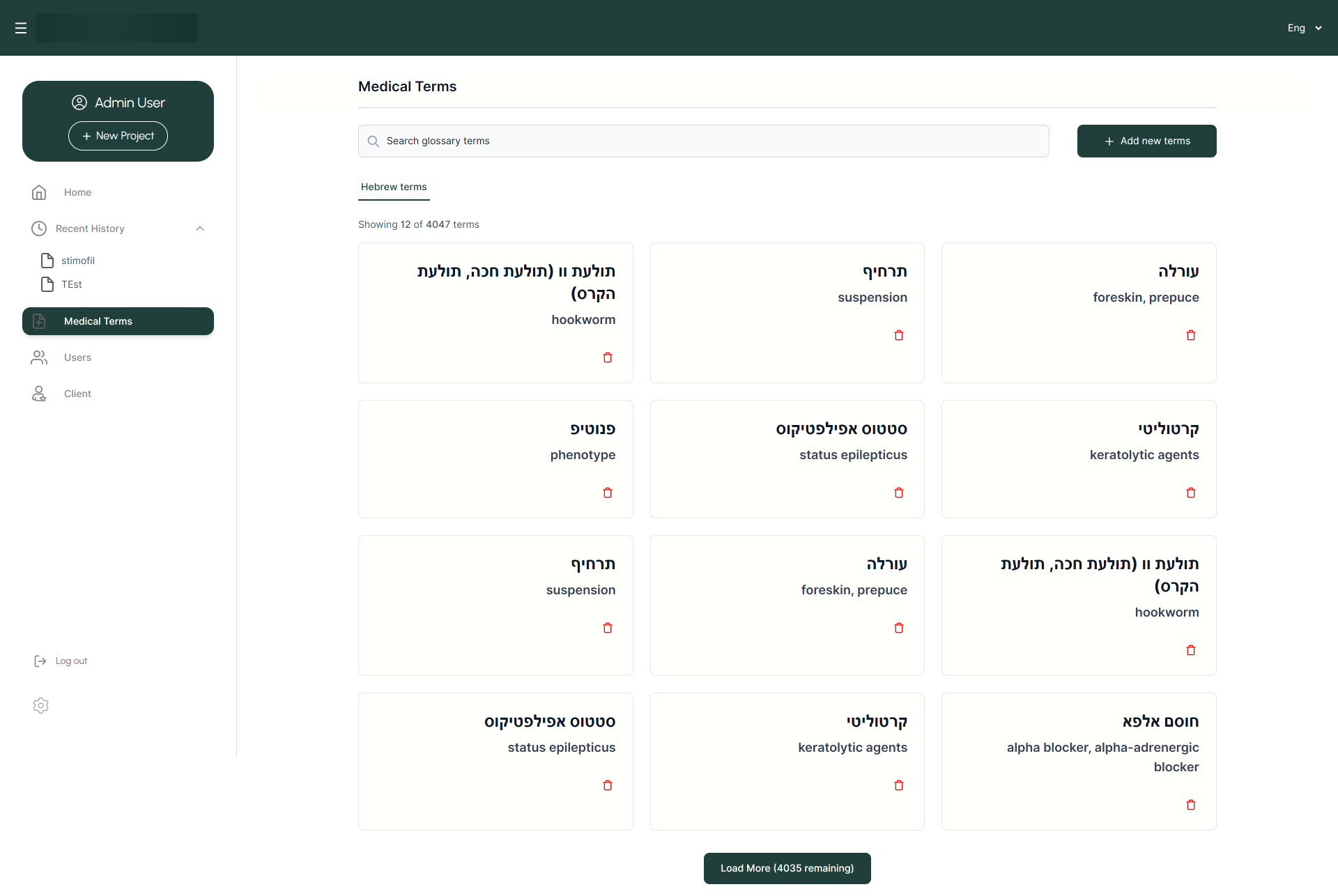Delete the hookworm card in the third row
This screenshot has width=1338, height=896.
[1191, 650]
